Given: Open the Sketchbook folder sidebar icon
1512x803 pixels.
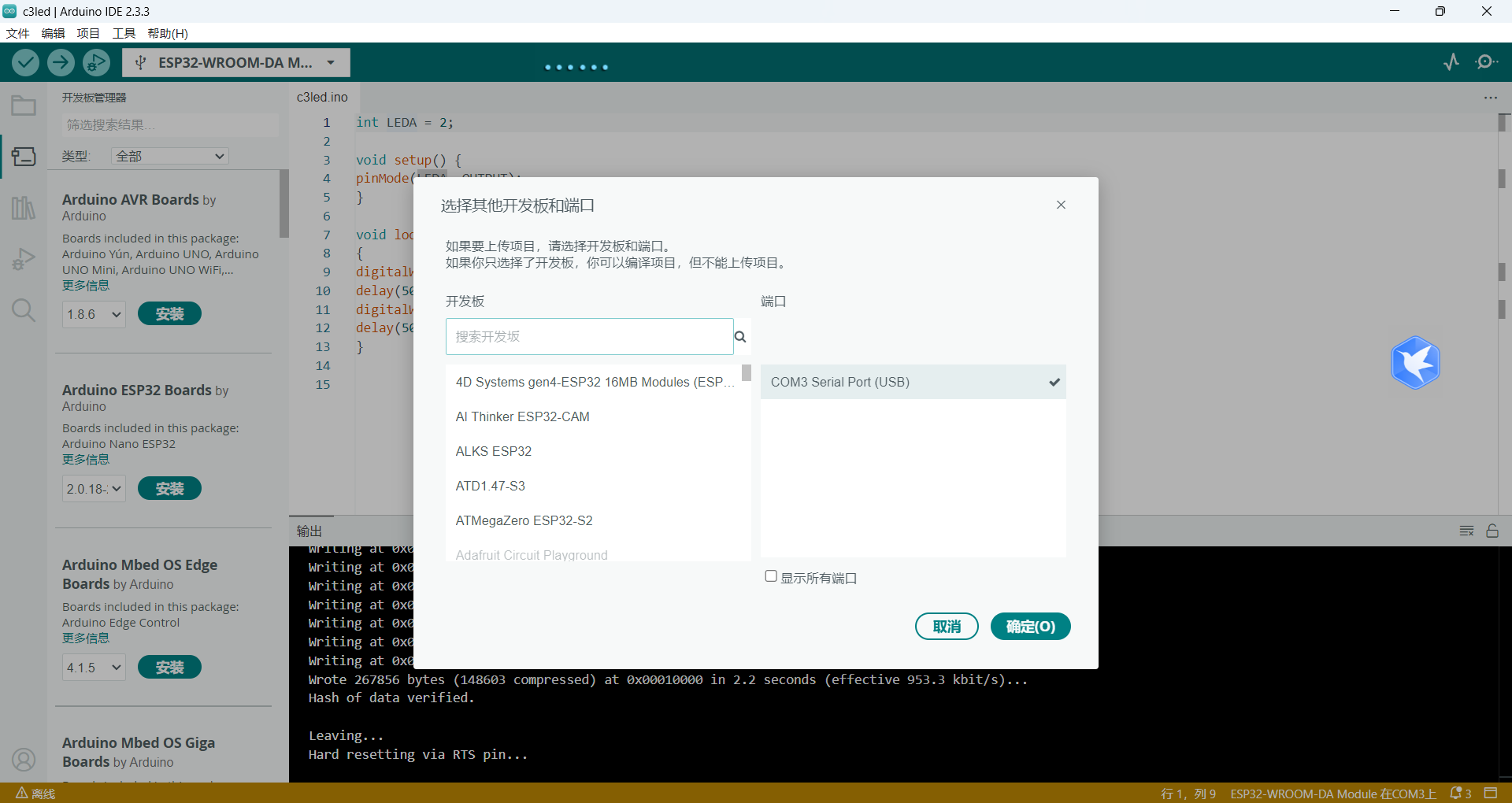Looking at the screenshot, I should [x=24, y=105].
